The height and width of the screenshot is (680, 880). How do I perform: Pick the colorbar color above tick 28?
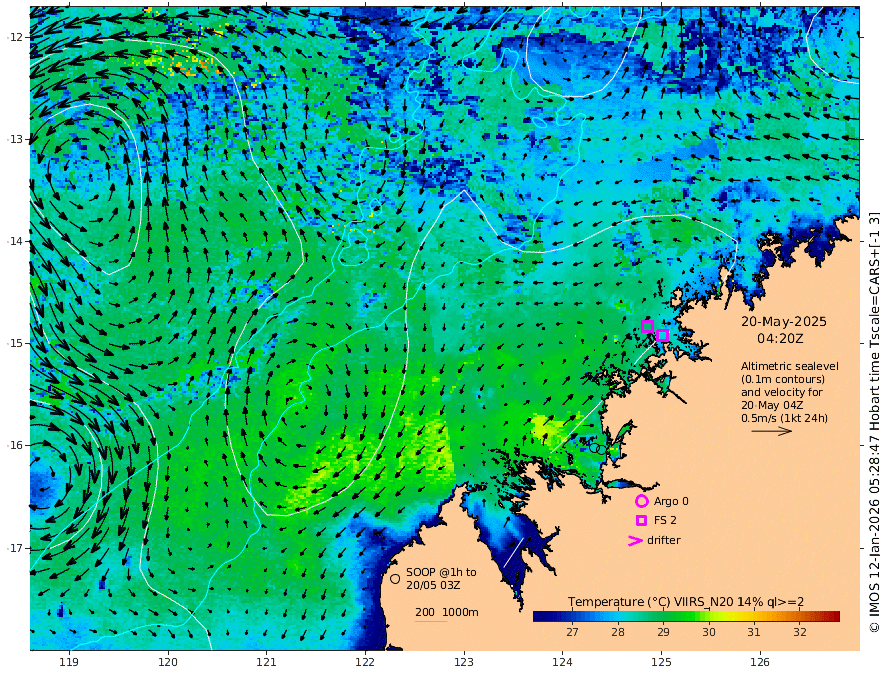618,617
